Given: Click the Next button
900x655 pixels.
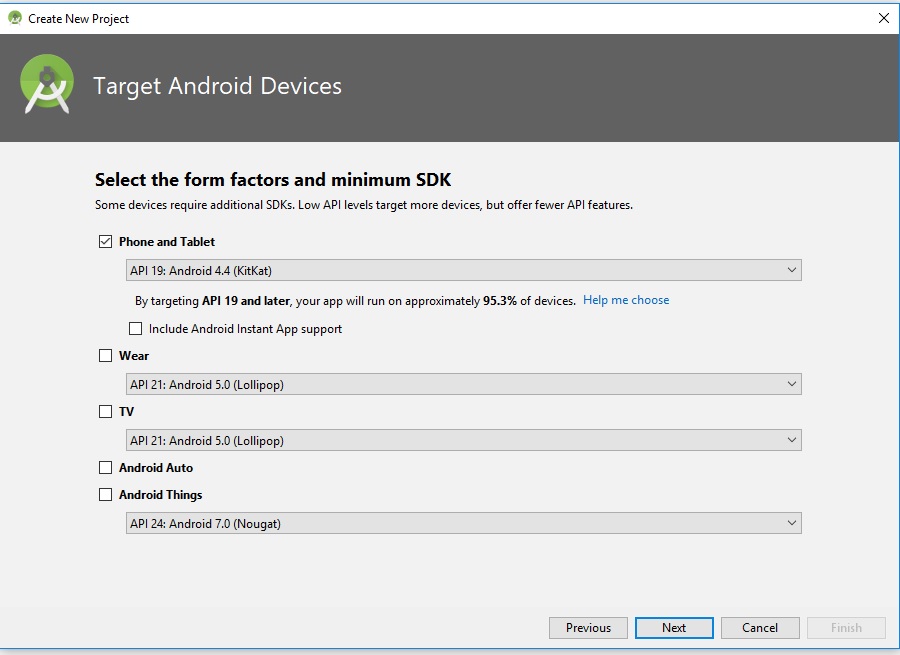Looking at the screenshot, I should pyautogui.click(x=674, y=627).
